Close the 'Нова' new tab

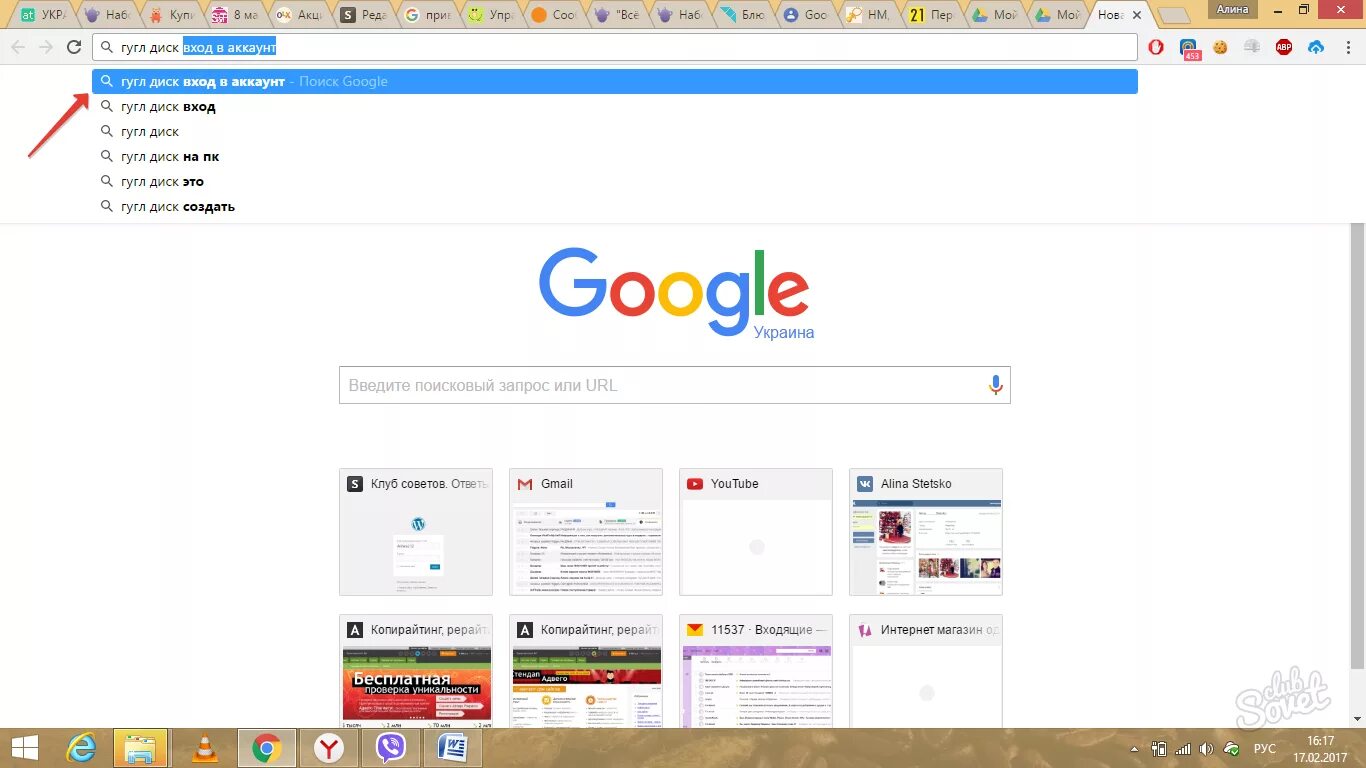click(1136, 15)
